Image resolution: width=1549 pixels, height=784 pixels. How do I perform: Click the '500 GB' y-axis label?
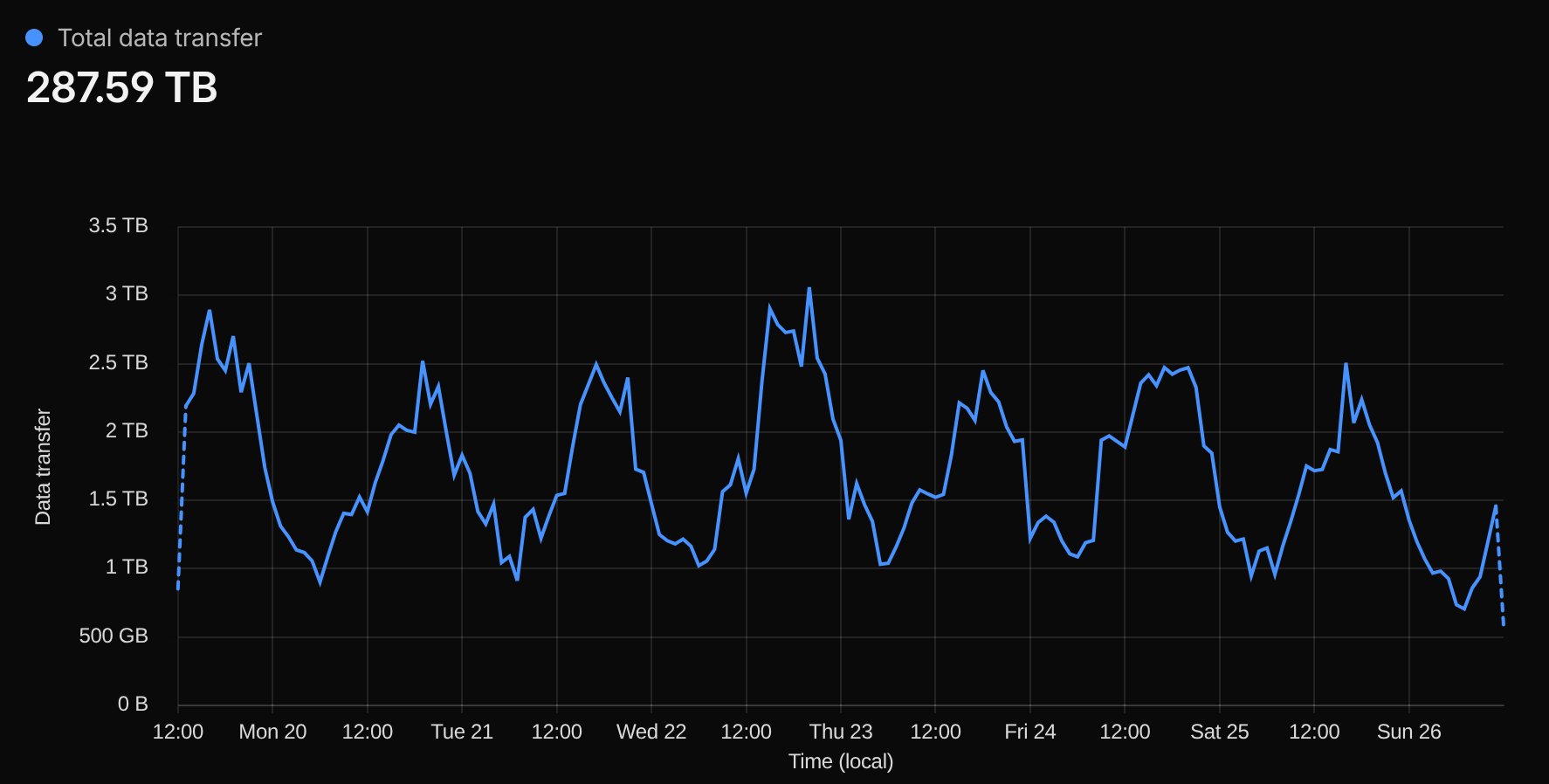tap(114, 636)
